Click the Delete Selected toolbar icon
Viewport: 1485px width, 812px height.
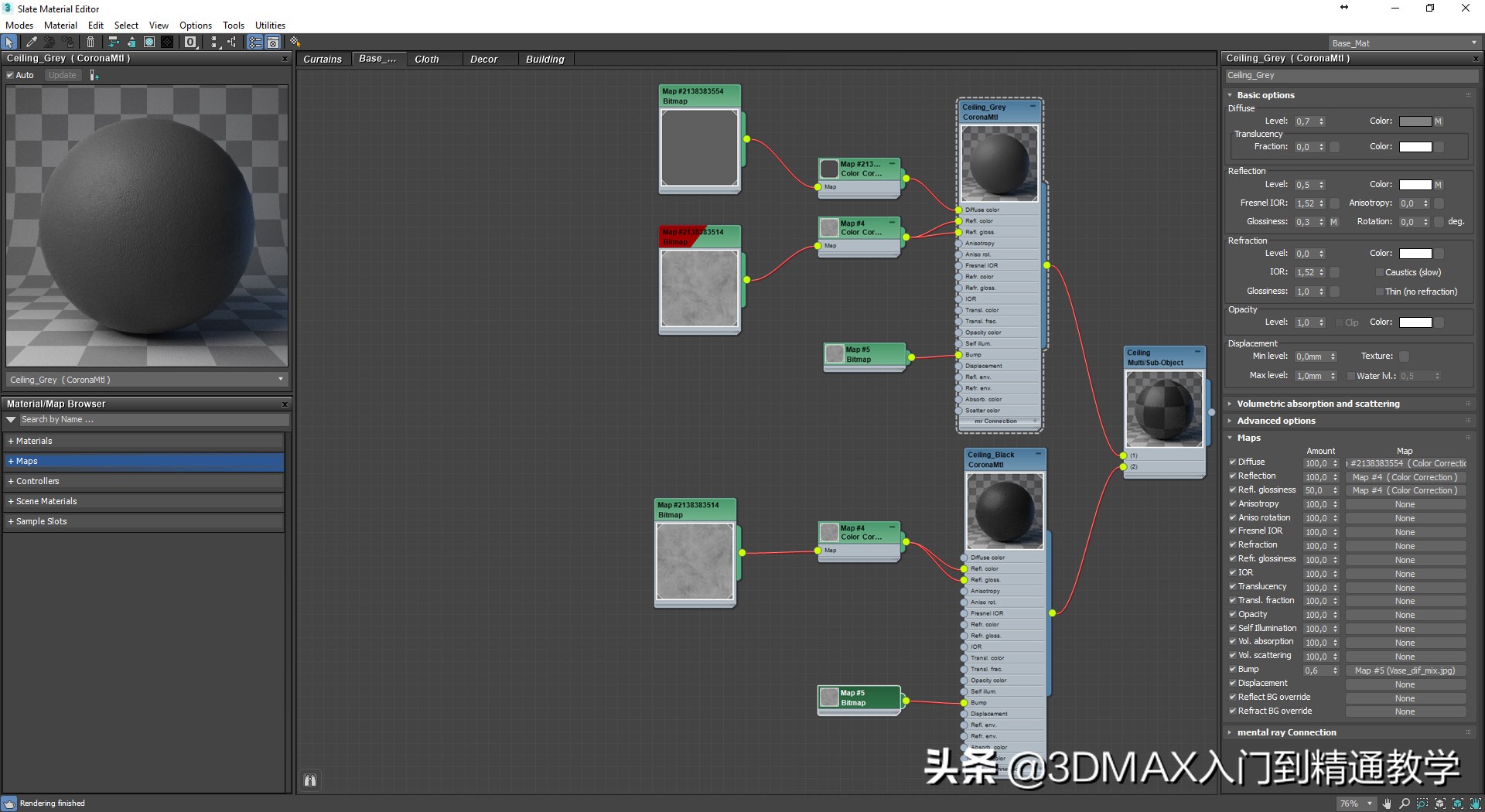(90, 43)
